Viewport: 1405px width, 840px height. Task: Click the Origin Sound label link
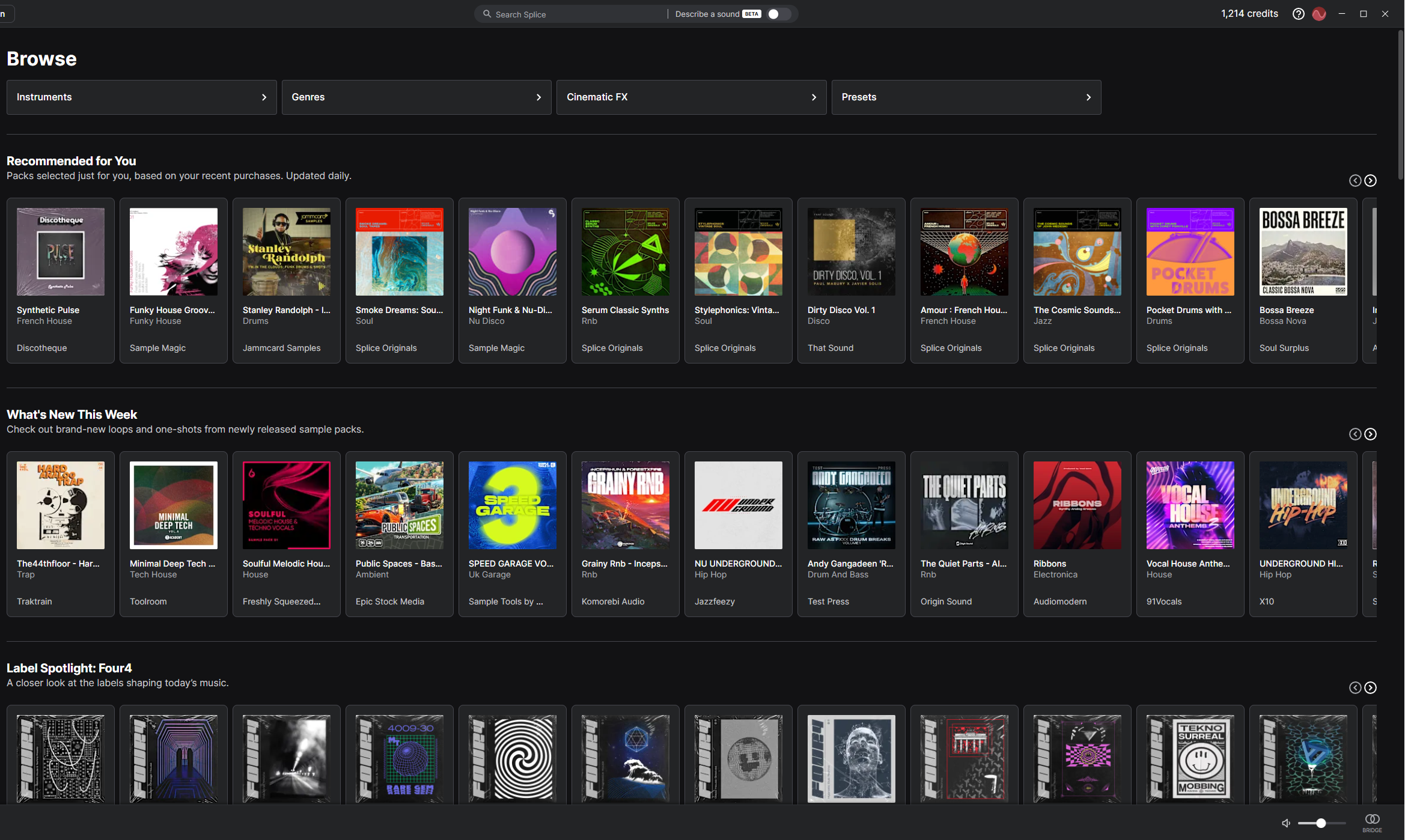946,601
